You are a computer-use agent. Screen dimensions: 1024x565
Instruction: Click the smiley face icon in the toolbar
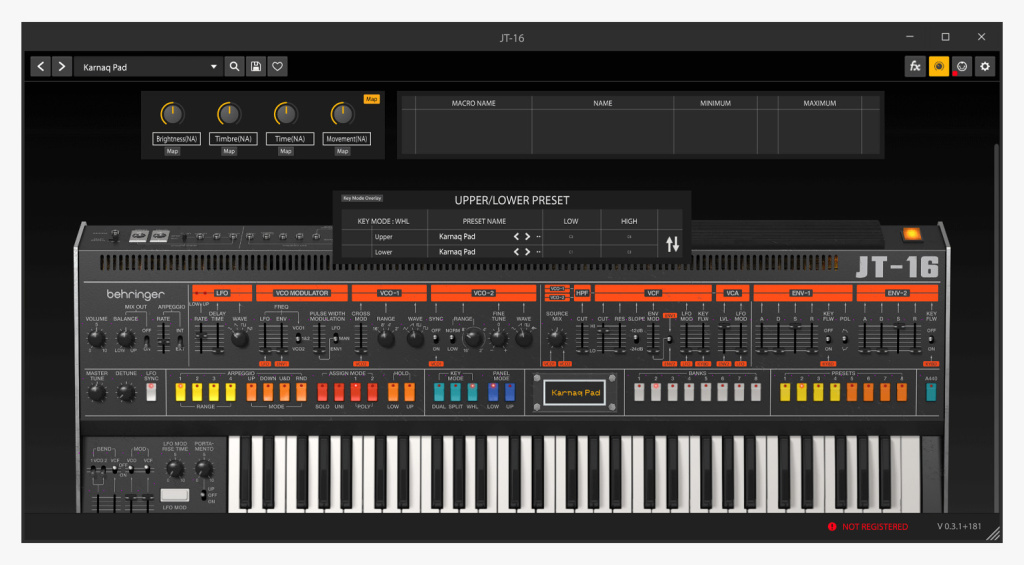tap(962, 67)
